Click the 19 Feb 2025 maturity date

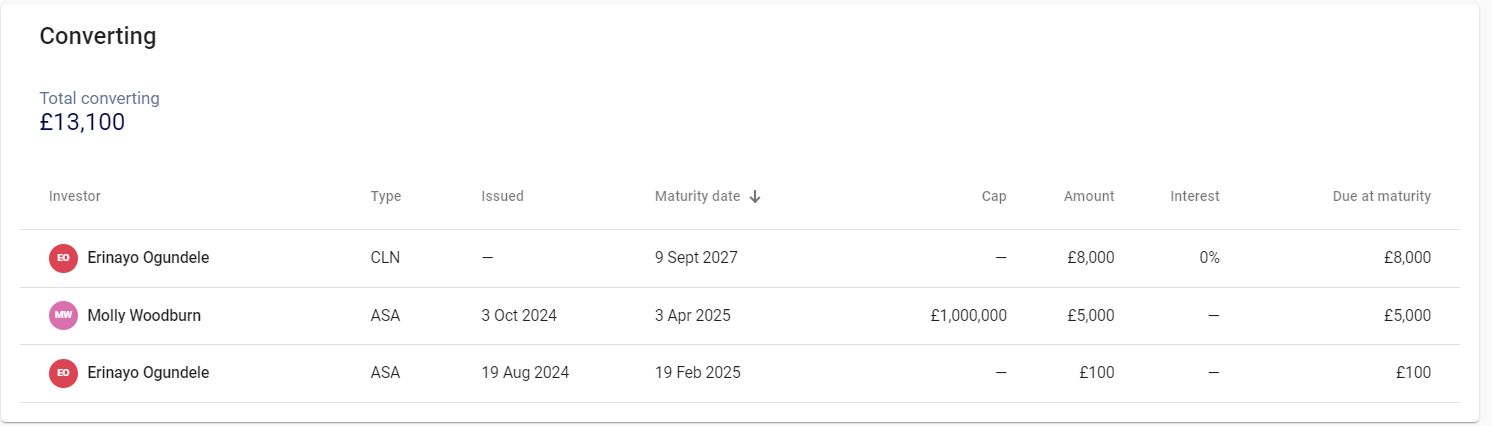697,373
